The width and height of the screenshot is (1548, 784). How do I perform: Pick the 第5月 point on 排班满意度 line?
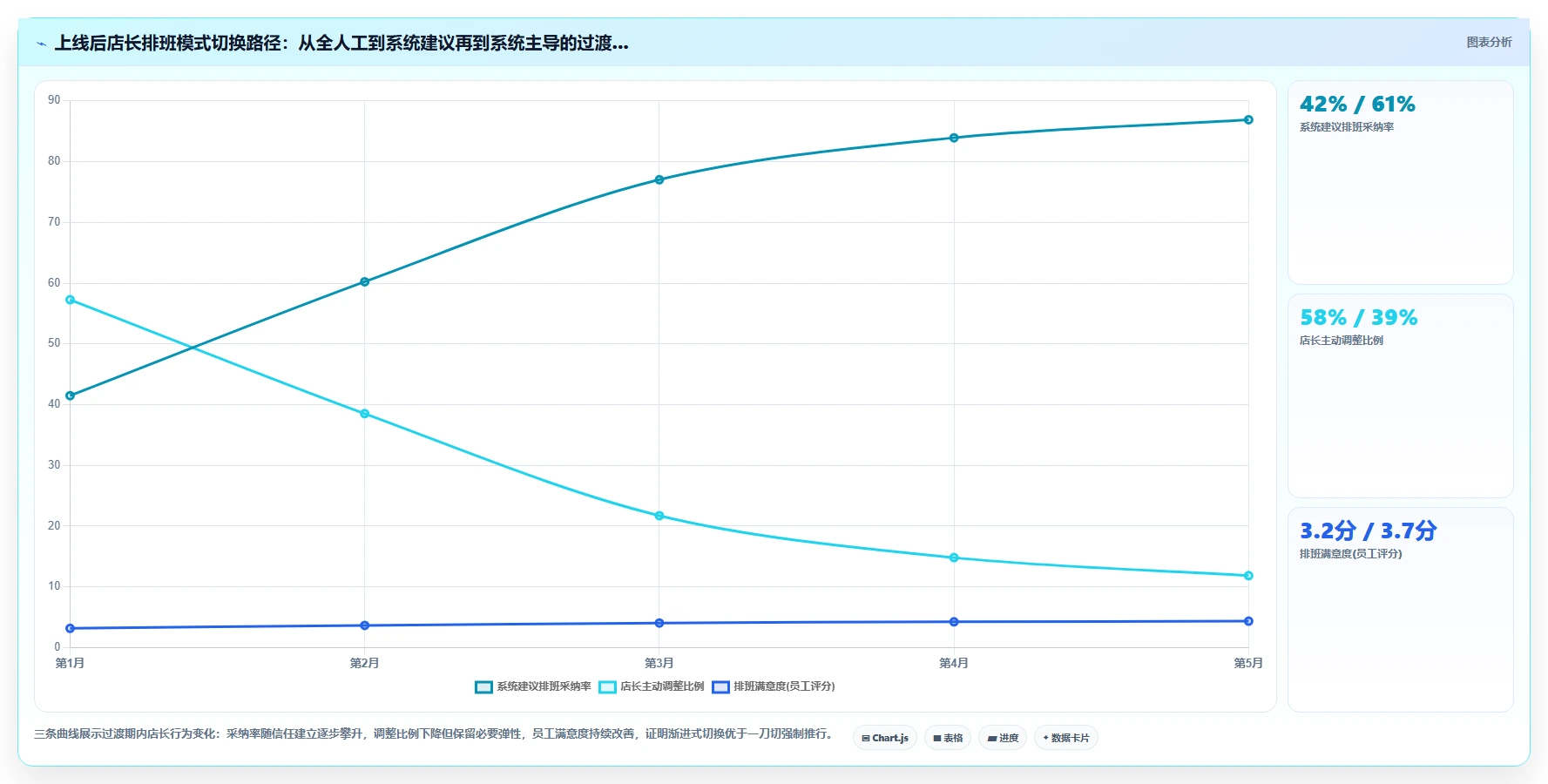[1248, 621]
